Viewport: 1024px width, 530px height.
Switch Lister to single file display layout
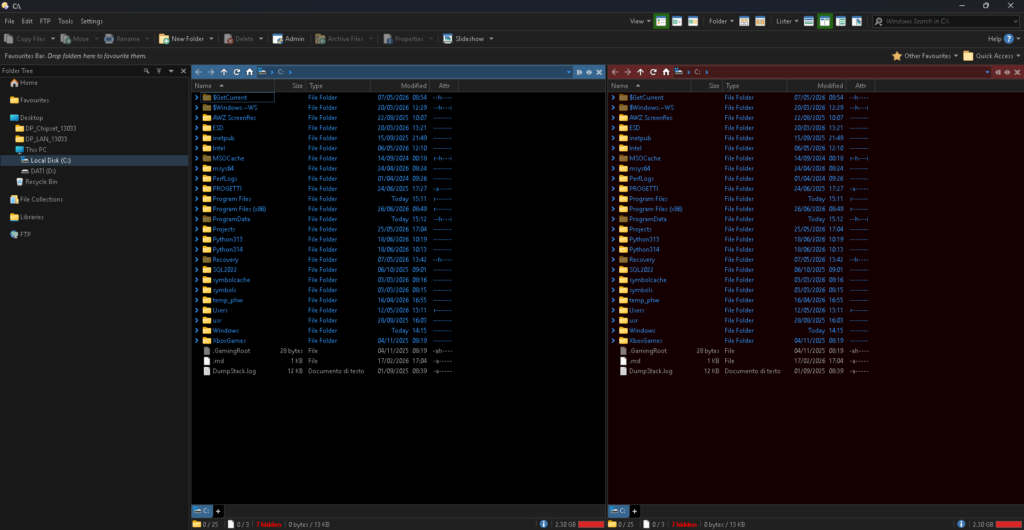tap(808, 22)
